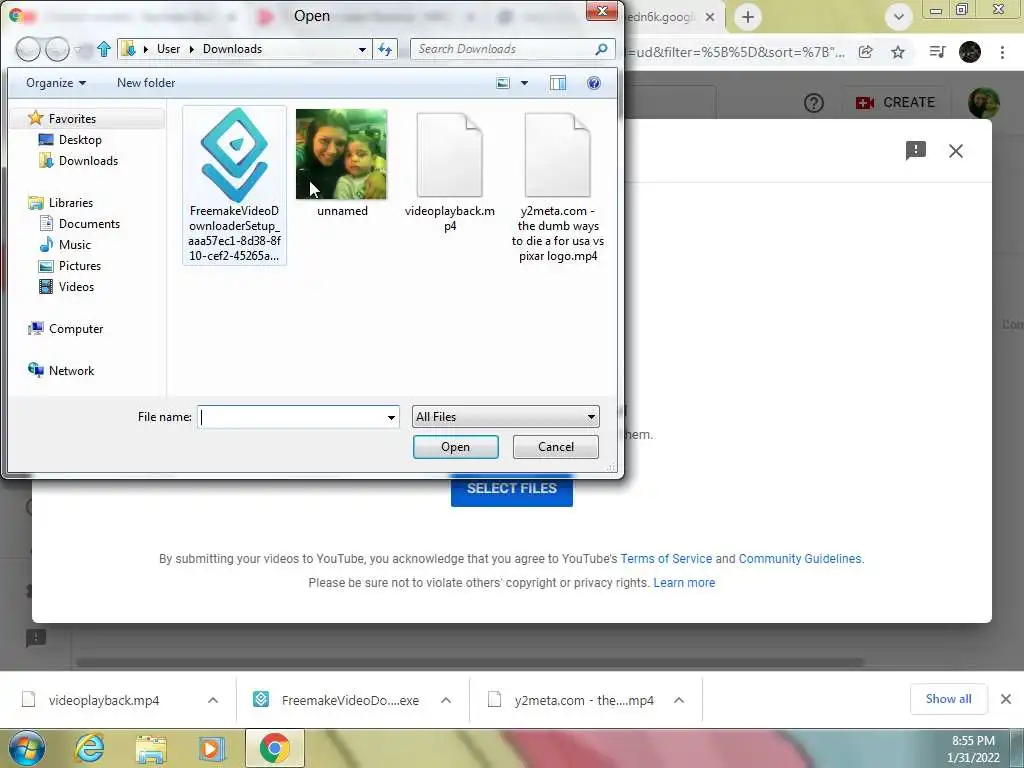Click the dialog Forward navigation button
The image size is (1024, 768).
coord(57,49)
